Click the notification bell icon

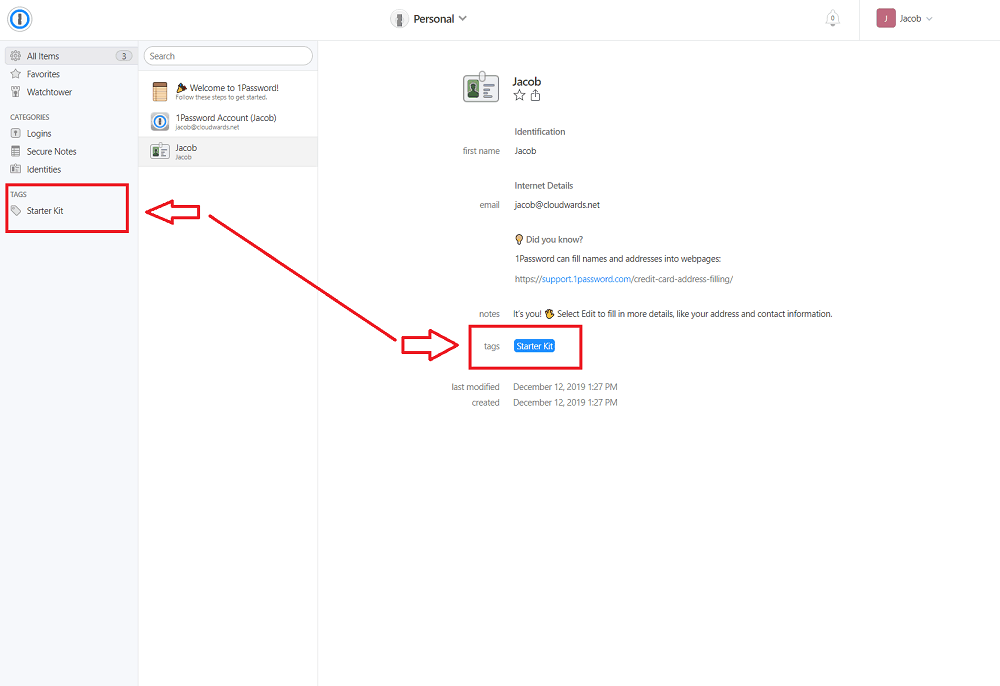pos(832,18)
